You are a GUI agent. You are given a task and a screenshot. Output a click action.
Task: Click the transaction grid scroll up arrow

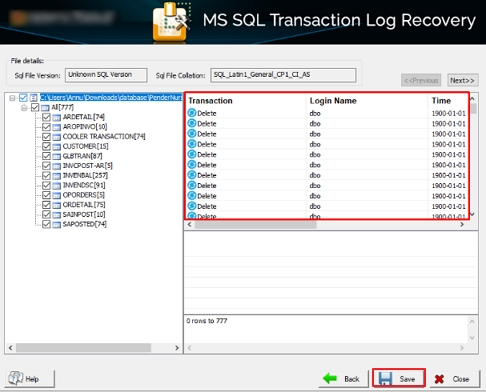click(472, 99)
